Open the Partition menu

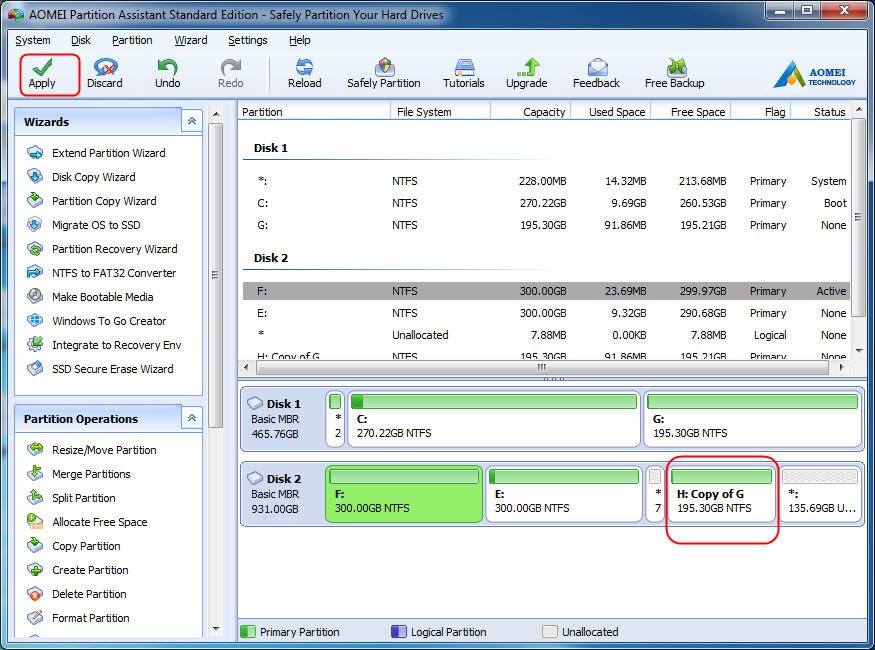[x=132, y=40]
